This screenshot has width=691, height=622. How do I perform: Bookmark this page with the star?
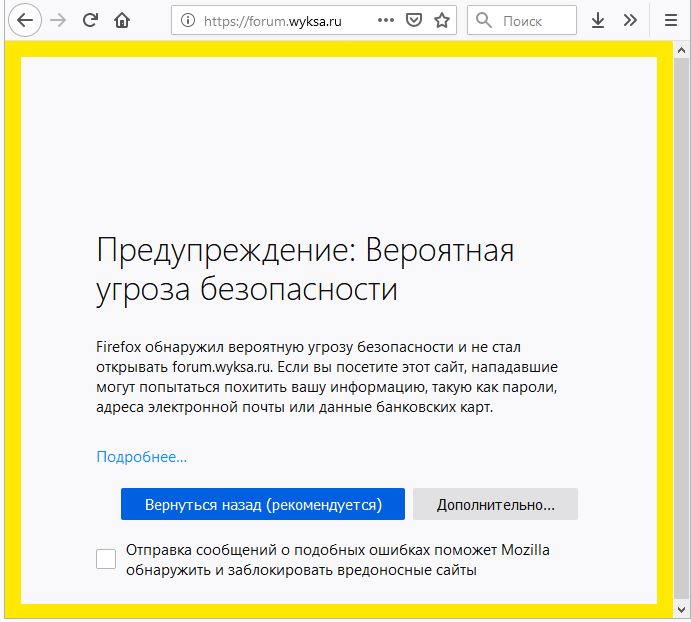(442, 20)
